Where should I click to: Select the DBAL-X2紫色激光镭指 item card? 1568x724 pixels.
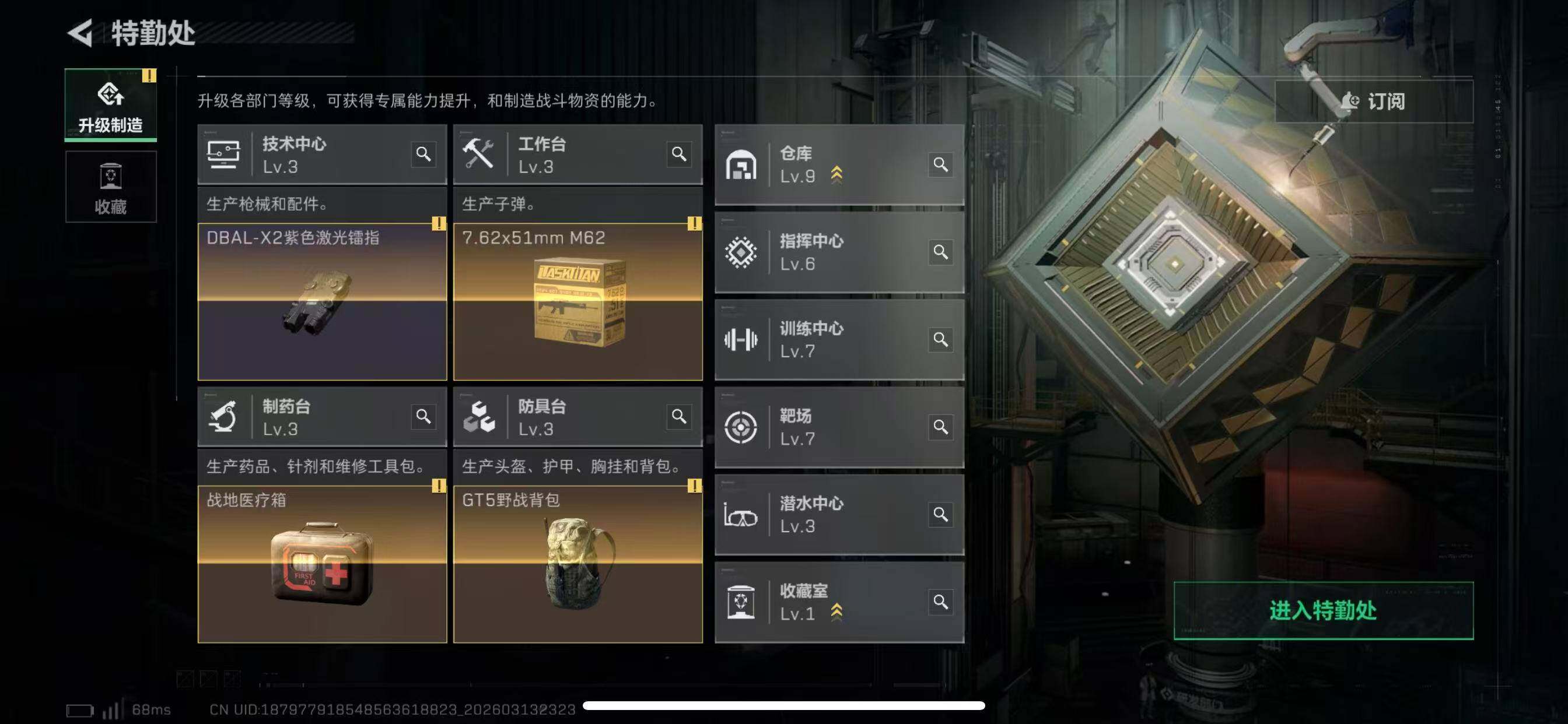(322, 301)
